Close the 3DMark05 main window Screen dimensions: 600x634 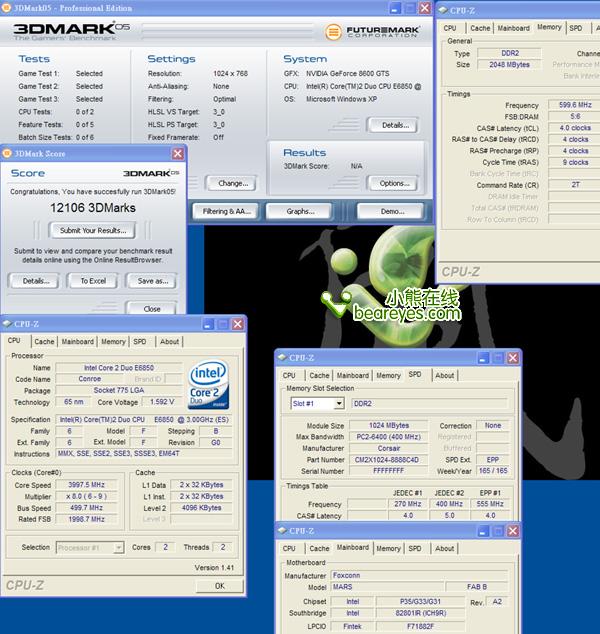[x=425, y=8]
